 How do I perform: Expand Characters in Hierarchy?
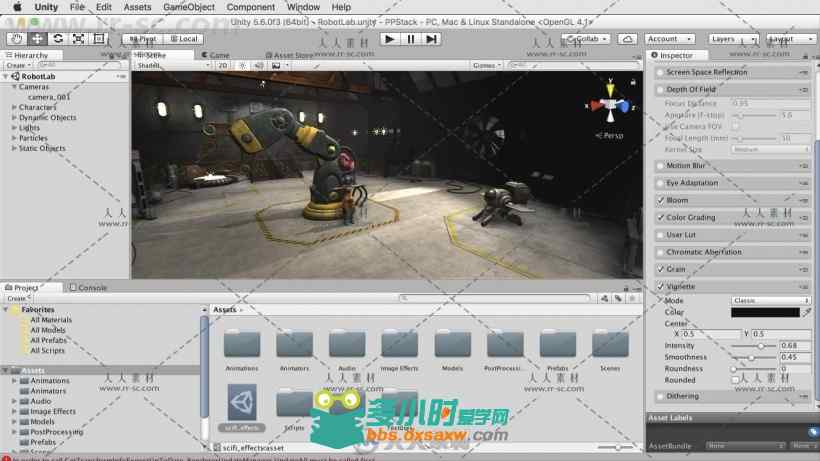pos(14,107)
